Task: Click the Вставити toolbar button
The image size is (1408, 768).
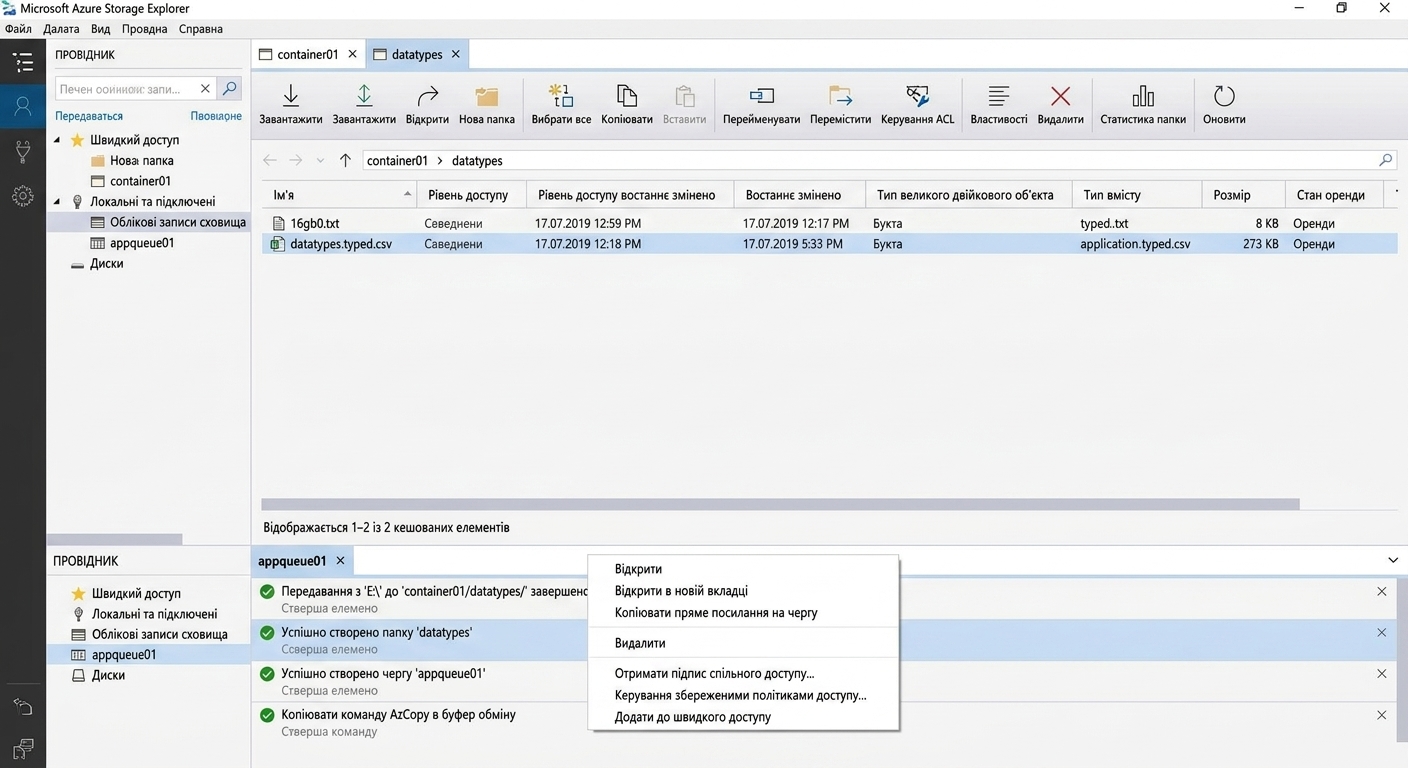Action: pyautogui.click(x=685, y=104)
